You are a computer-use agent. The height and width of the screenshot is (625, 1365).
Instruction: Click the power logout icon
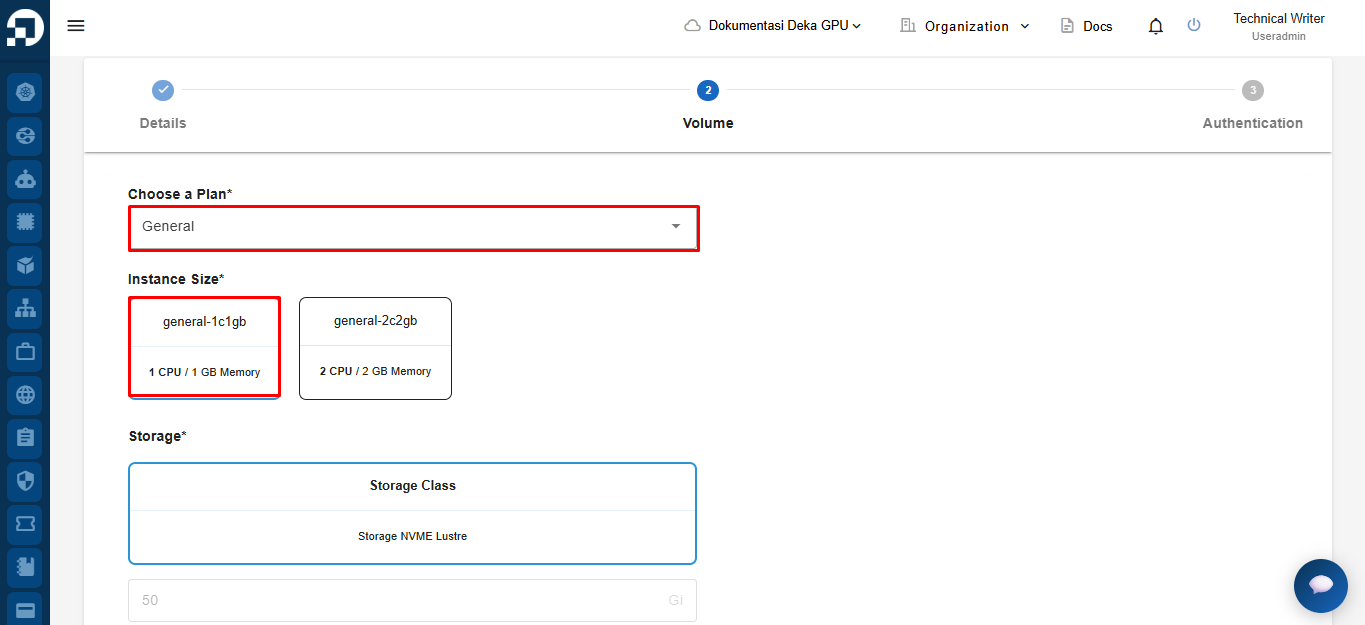point(1194,25)
